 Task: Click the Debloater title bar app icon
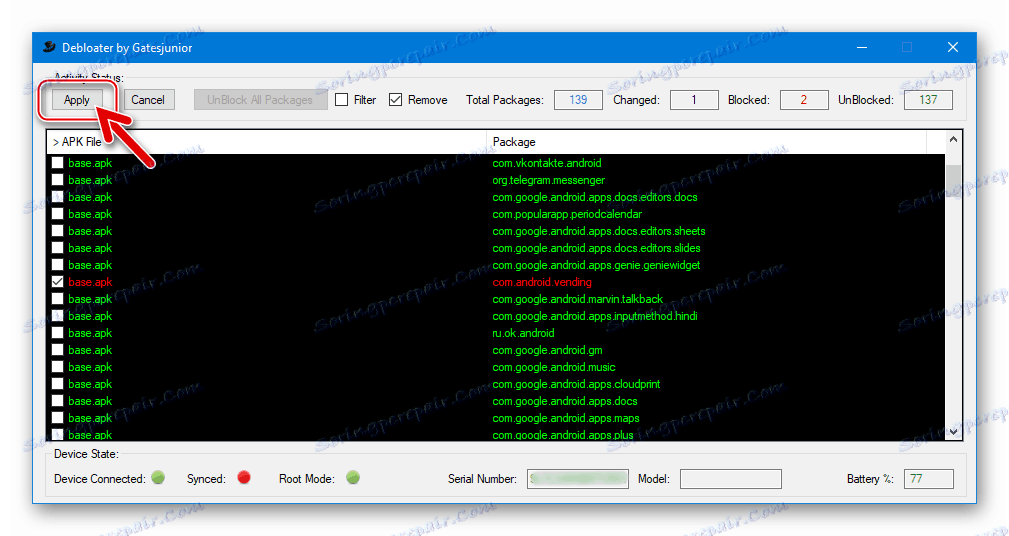49,48
